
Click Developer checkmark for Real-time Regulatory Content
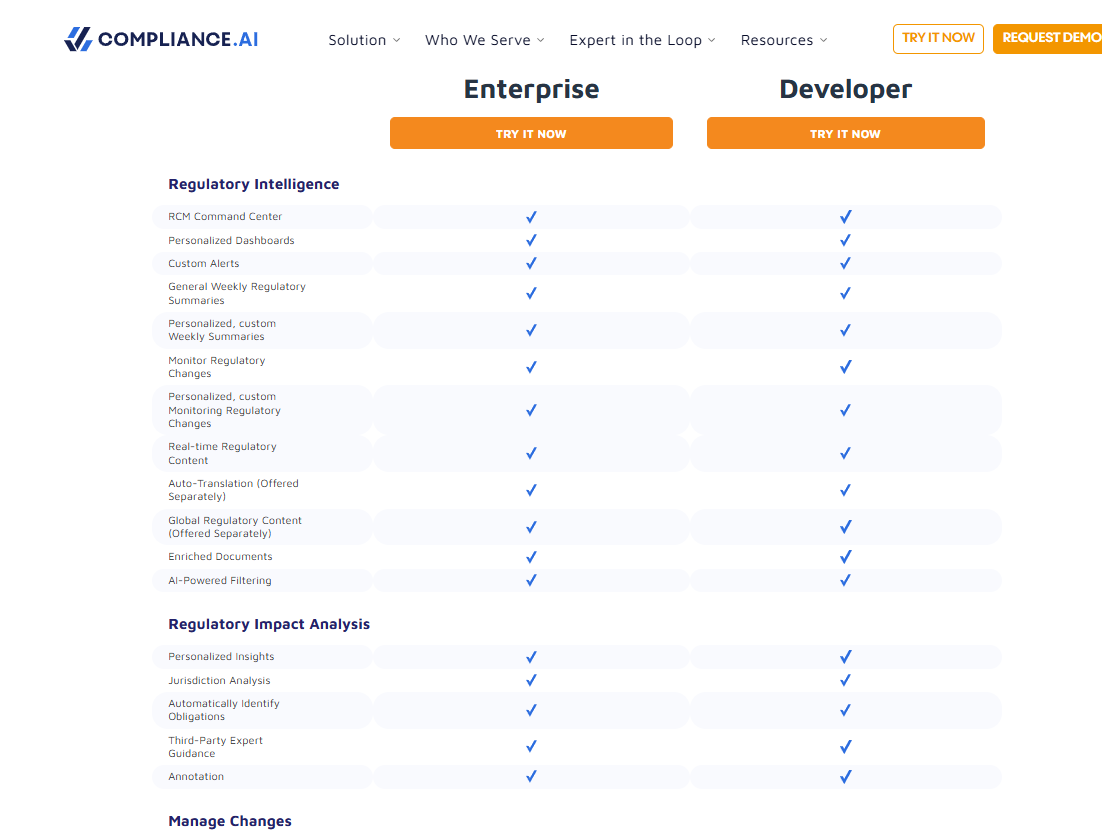pyautogui.click(x=845, y=453)
